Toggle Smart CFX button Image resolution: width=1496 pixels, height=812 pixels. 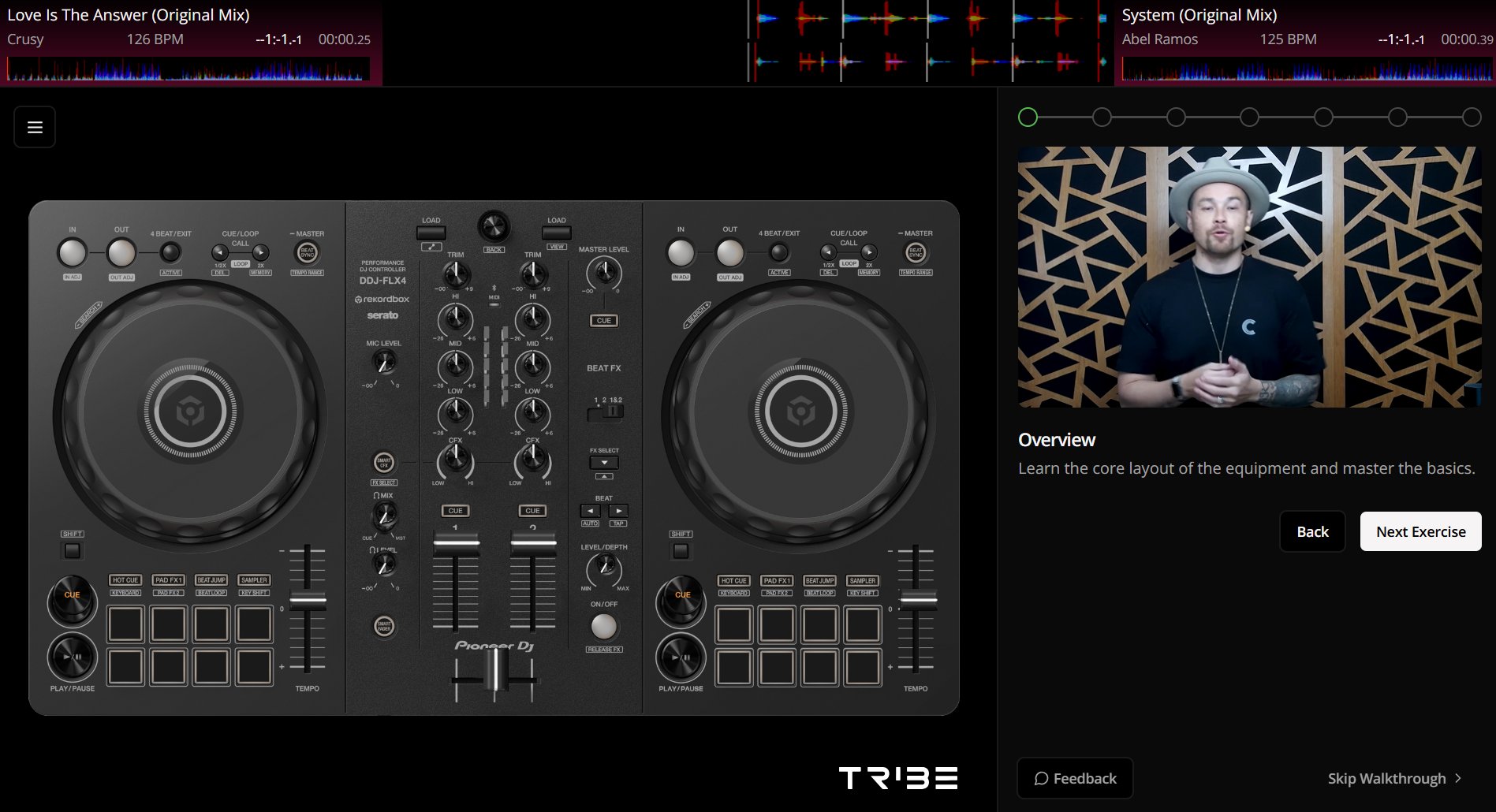click(x=384, y=463)
